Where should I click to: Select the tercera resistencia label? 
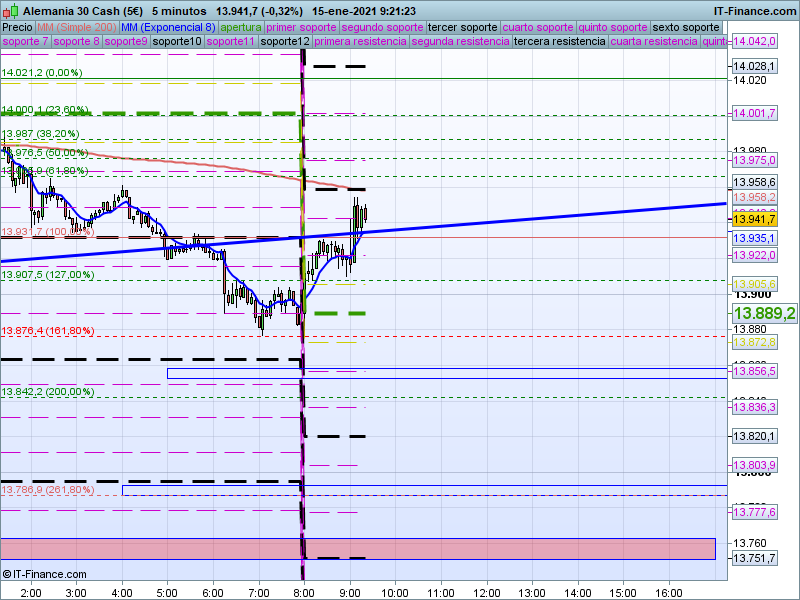pyautogui.click(x=559, y=42)
